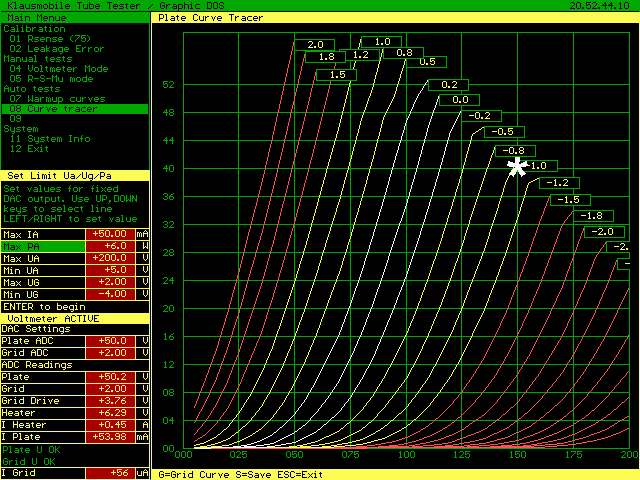The width and height of the screenshot is (640, 480).
Task: Click the Max PA value +6.0
Action: [110, 246]
